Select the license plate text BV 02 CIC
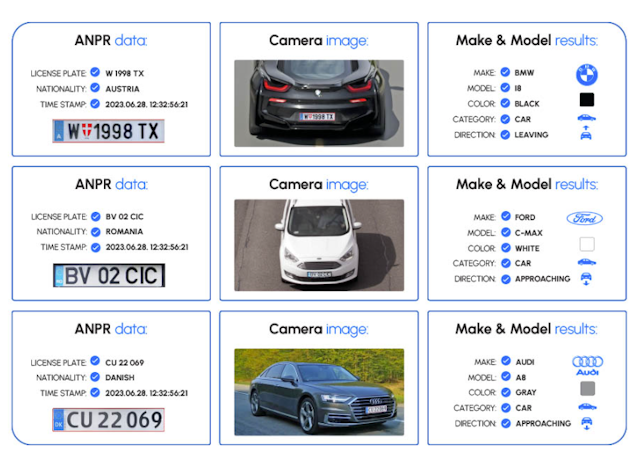This screenshot has height=450, width=635. point(125,217)
